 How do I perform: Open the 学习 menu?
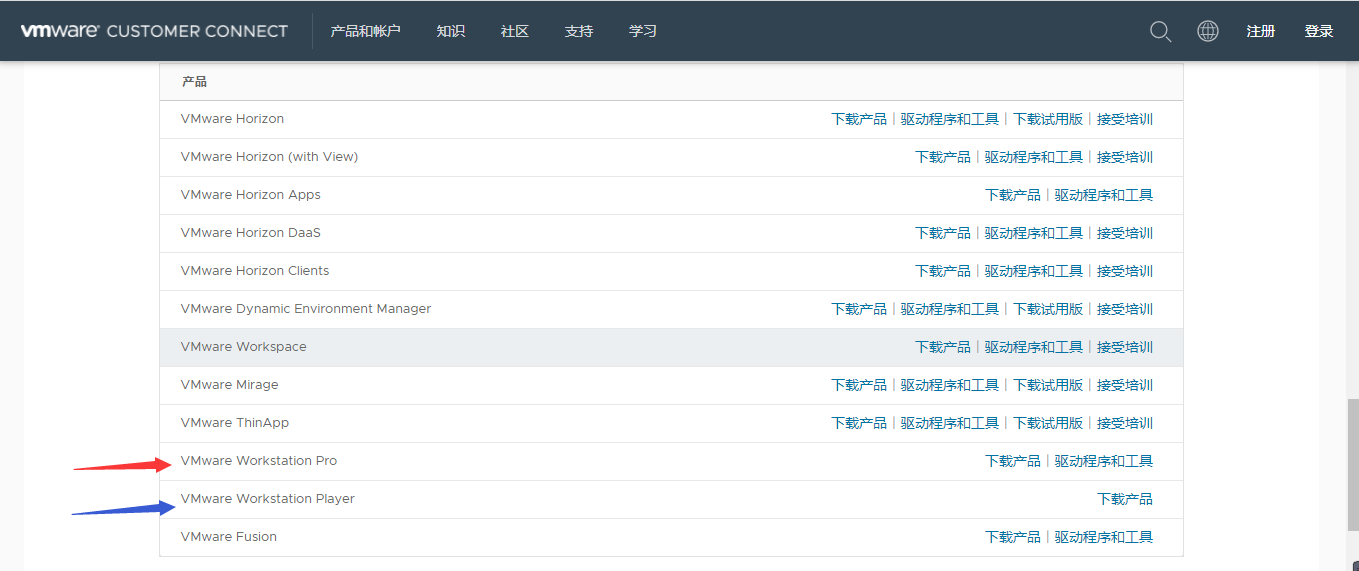coord(643,31)
